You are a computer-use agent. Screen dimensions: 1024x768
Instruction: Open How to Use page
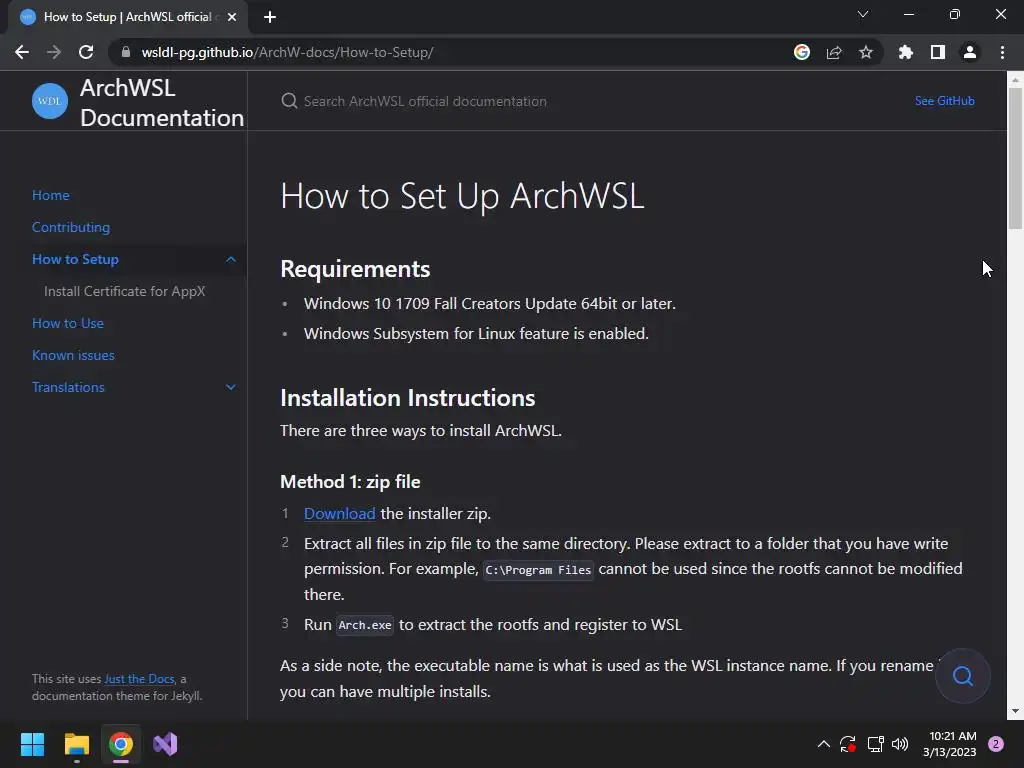pos(68,323)
